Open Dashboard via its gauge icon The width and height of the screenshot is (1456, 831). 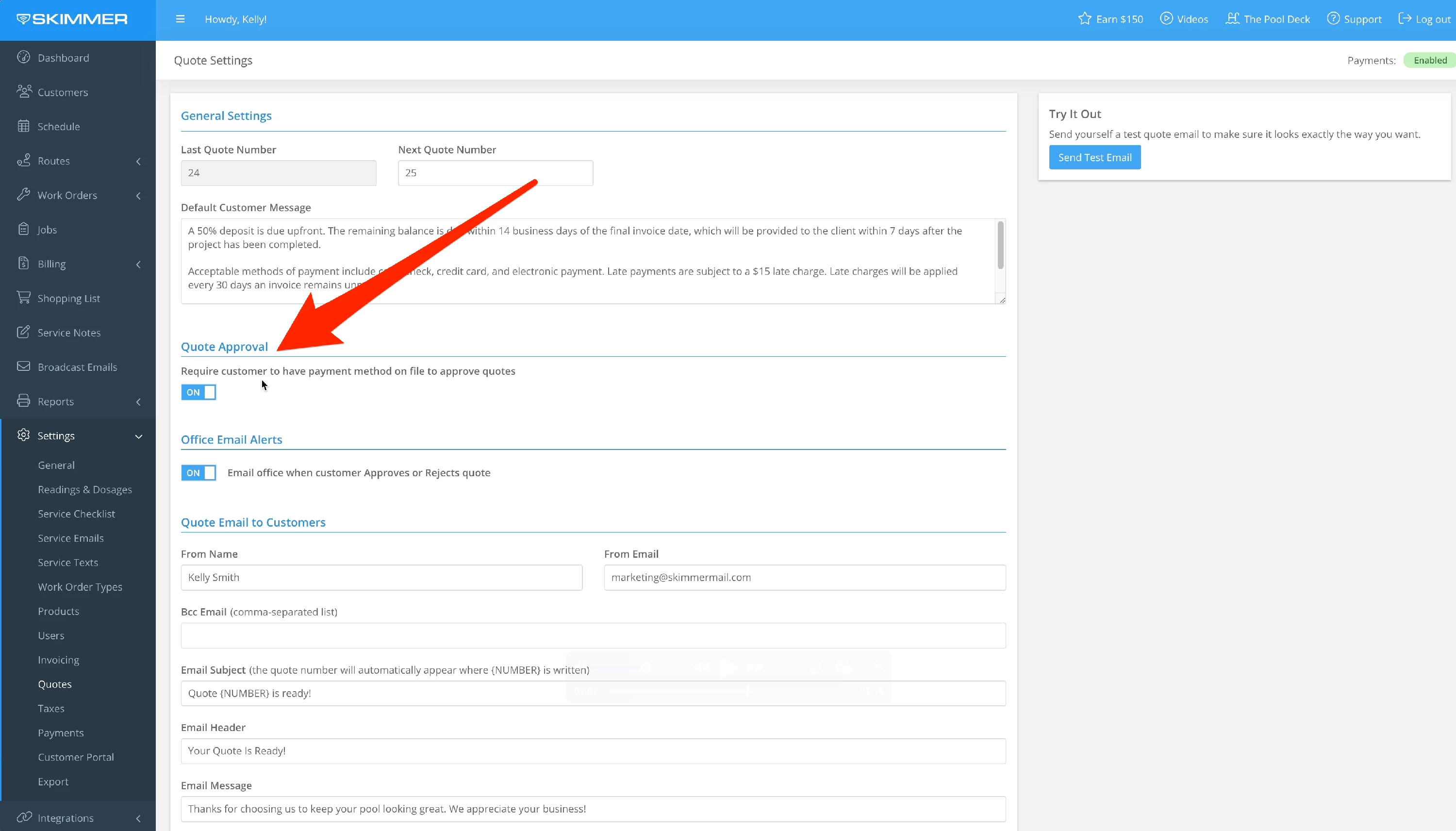(x=23, y=57)
